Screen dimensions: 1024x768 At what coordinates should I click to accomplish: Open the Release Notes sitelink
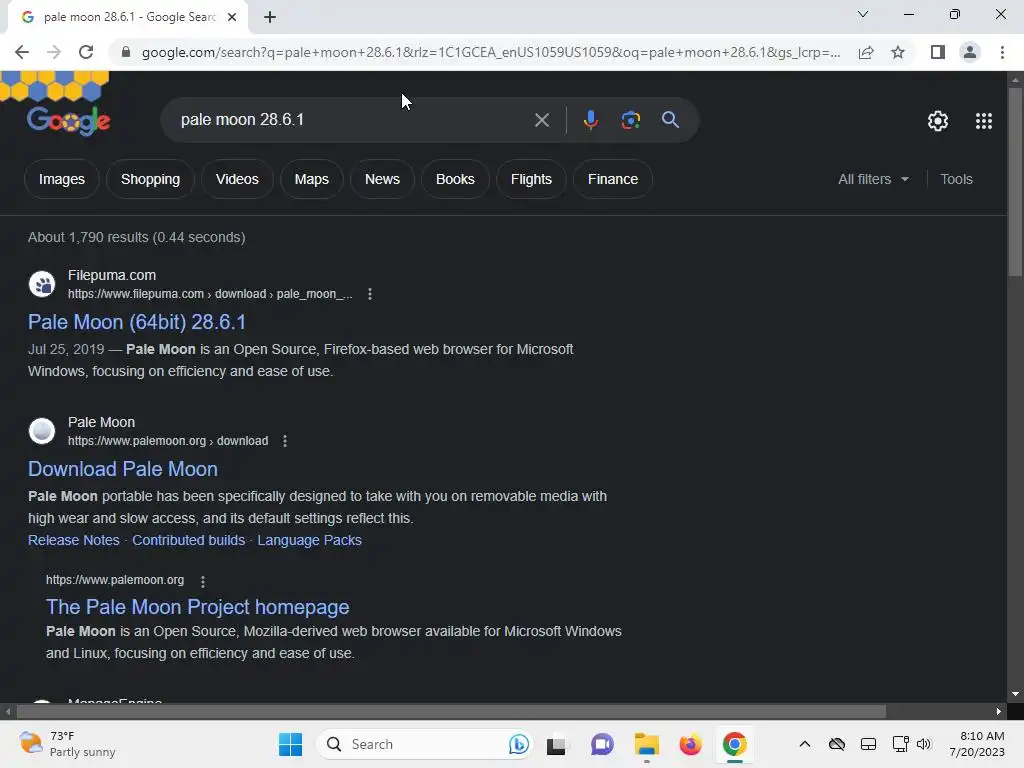point(74,540)
